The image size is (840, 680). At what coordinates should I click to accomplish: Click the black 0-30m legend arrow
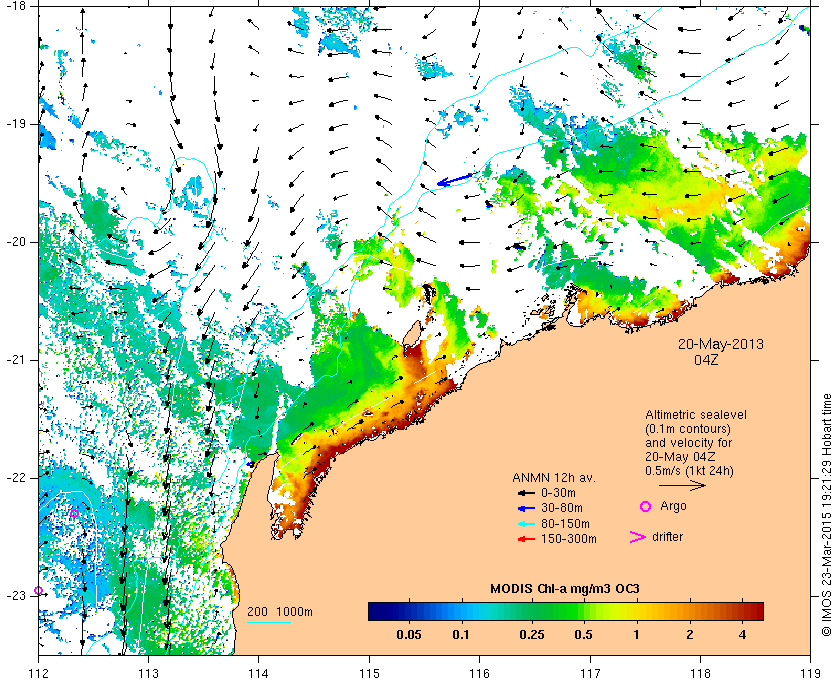click(x=526, y=493)
